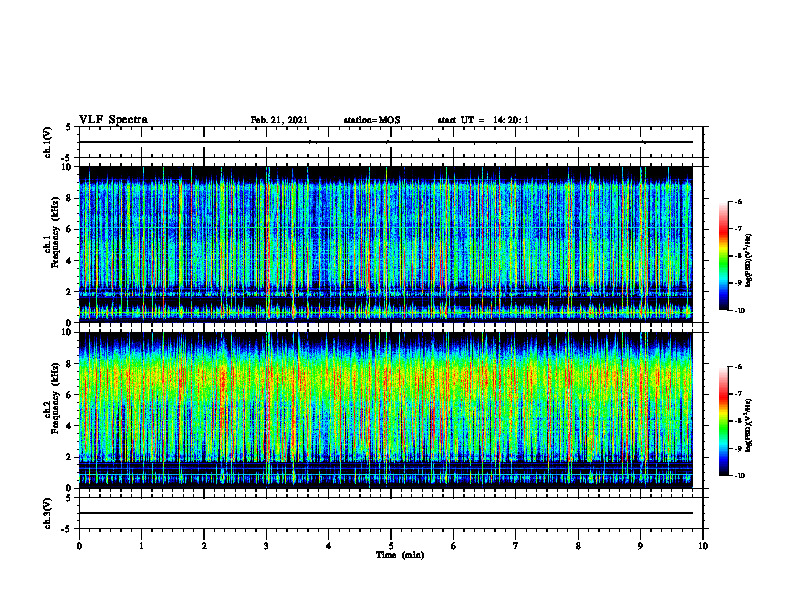Click the "9" tick on the time axis
The height and width of the screenshot is (612, 792).
(640, 546)
